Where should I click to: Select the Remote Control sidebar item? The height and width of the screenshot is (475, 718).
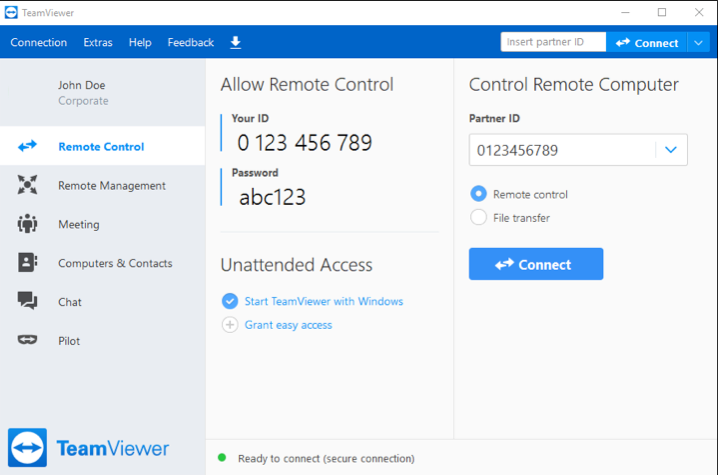103,146
